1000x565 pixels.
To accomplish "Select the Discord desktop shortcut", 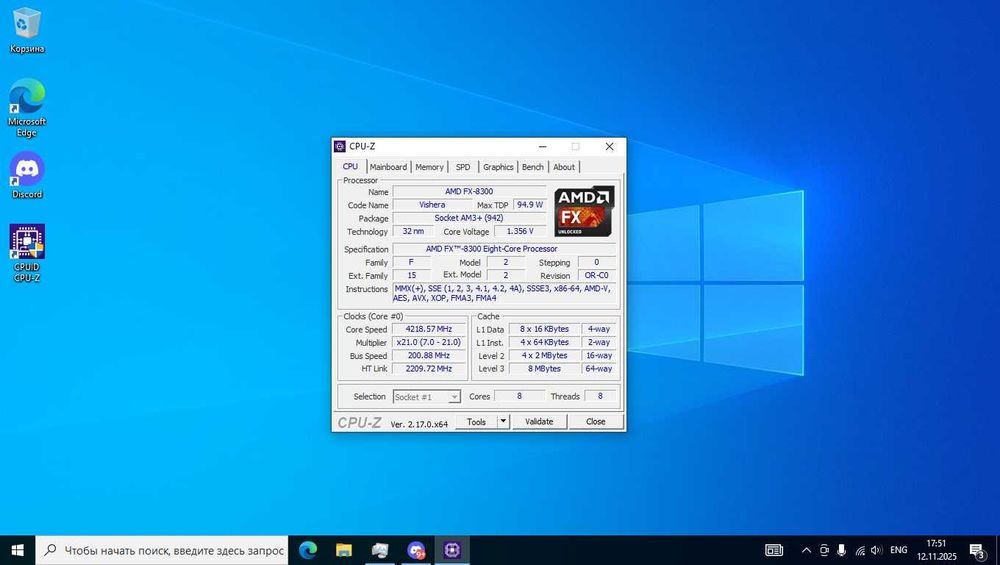I will pos(26,175).
